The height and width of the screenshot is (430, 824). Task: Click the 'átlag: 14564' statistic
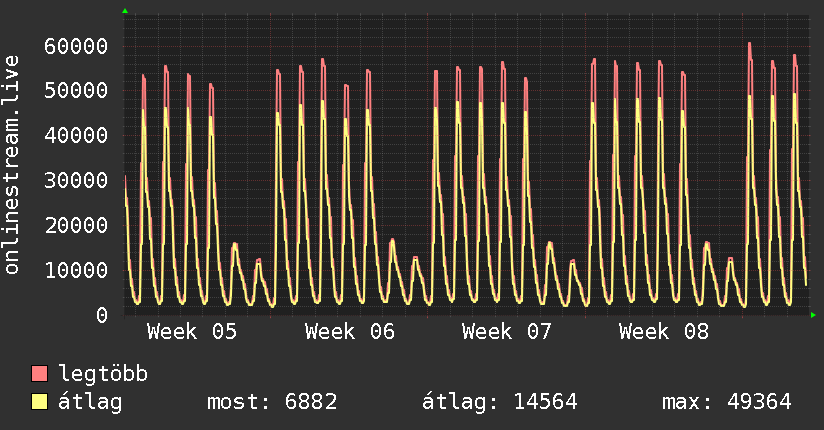click(501, 402)
